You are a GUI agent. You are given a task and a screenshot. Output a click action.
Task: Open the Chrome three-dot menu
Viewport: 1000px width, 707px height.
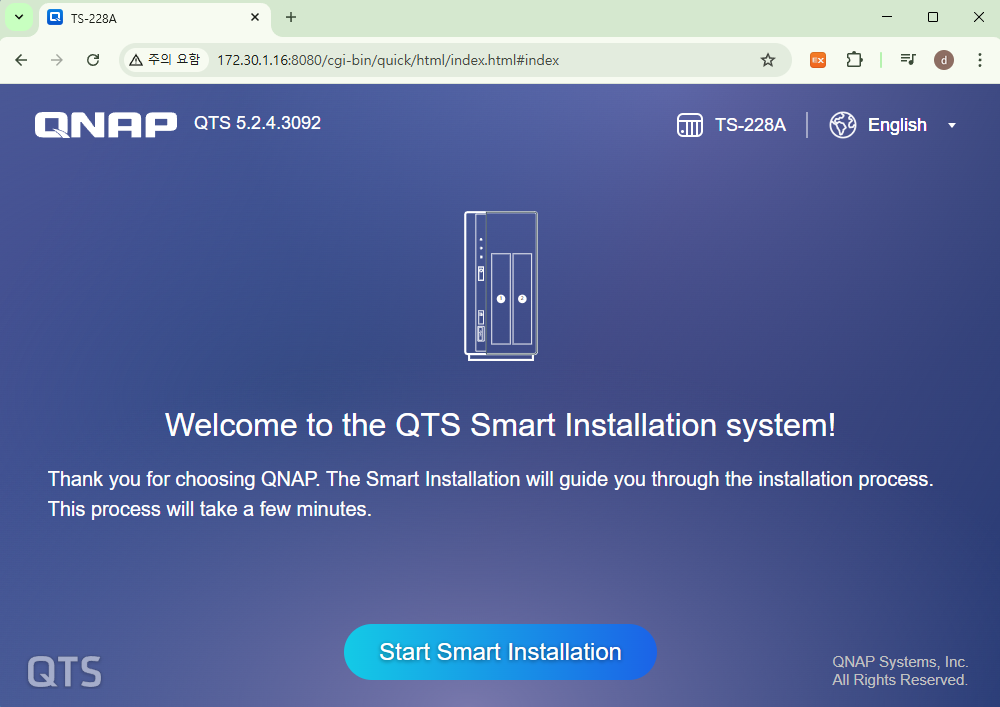point(980,60)
